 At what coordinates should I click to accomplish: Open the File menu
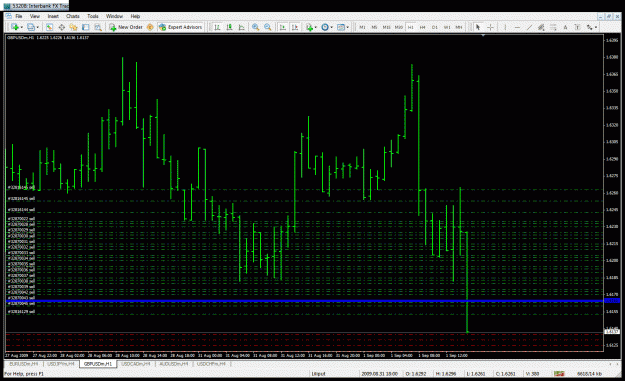point(19,16)
